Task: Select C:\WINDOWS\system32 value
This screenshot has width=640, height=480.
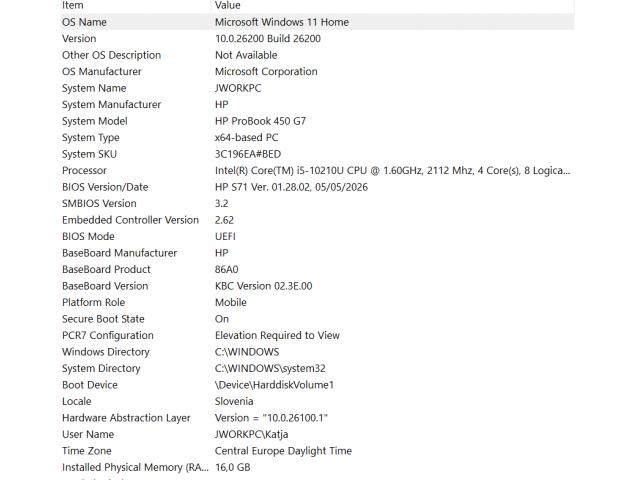Action: click(270, 369)
